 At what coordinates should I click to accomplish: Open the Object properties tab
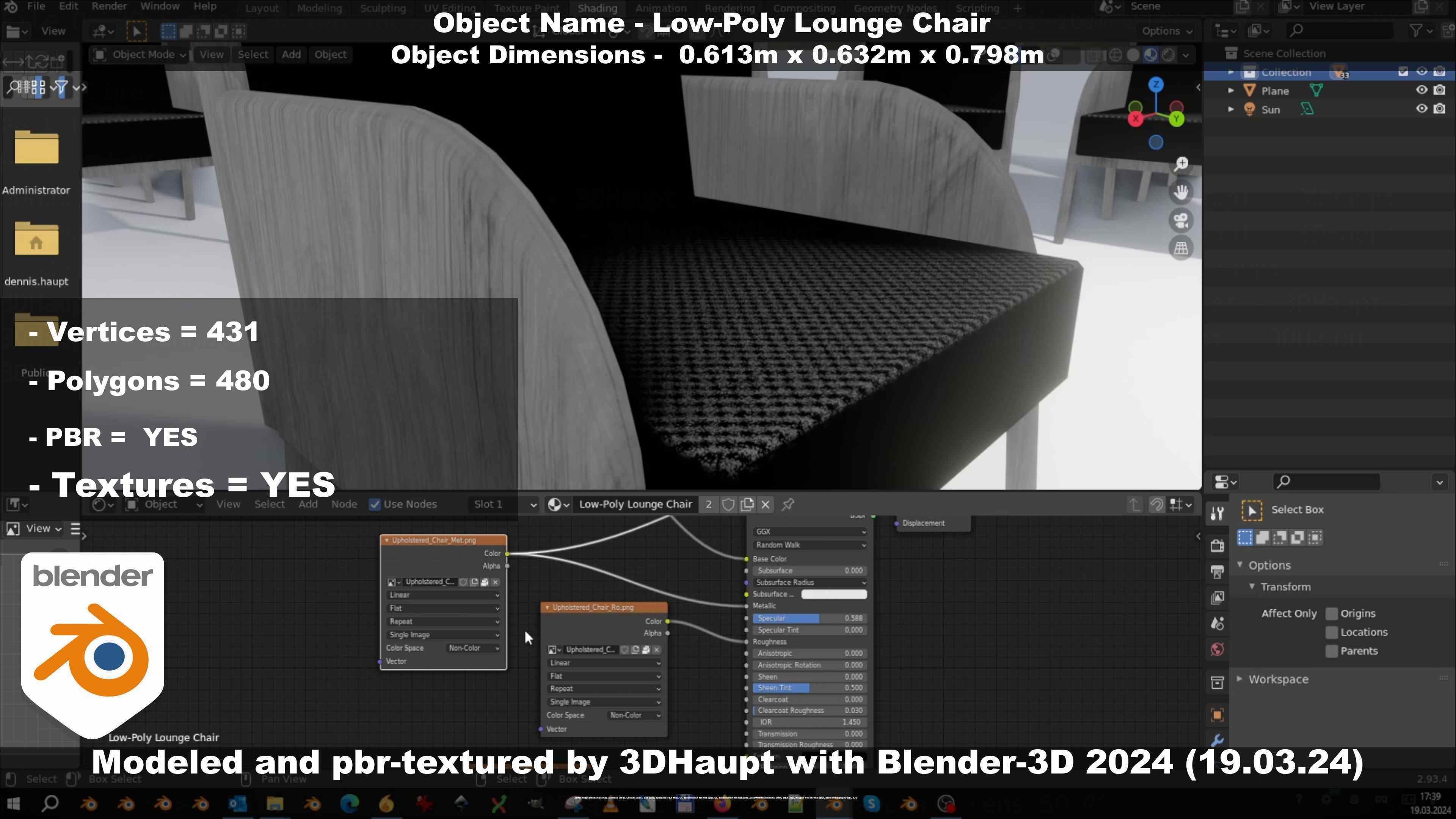tap(1218, 715)
